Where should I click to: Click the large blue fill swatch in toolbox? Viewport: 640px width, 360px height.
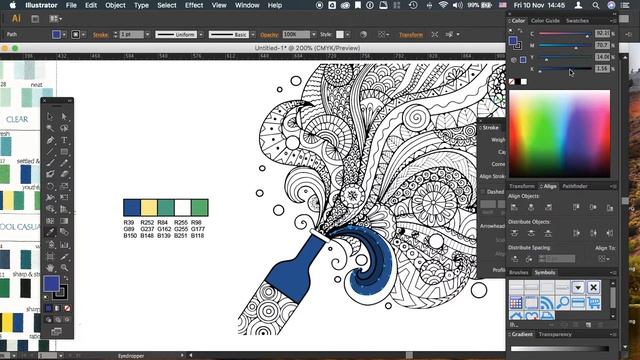pos(51,283)
